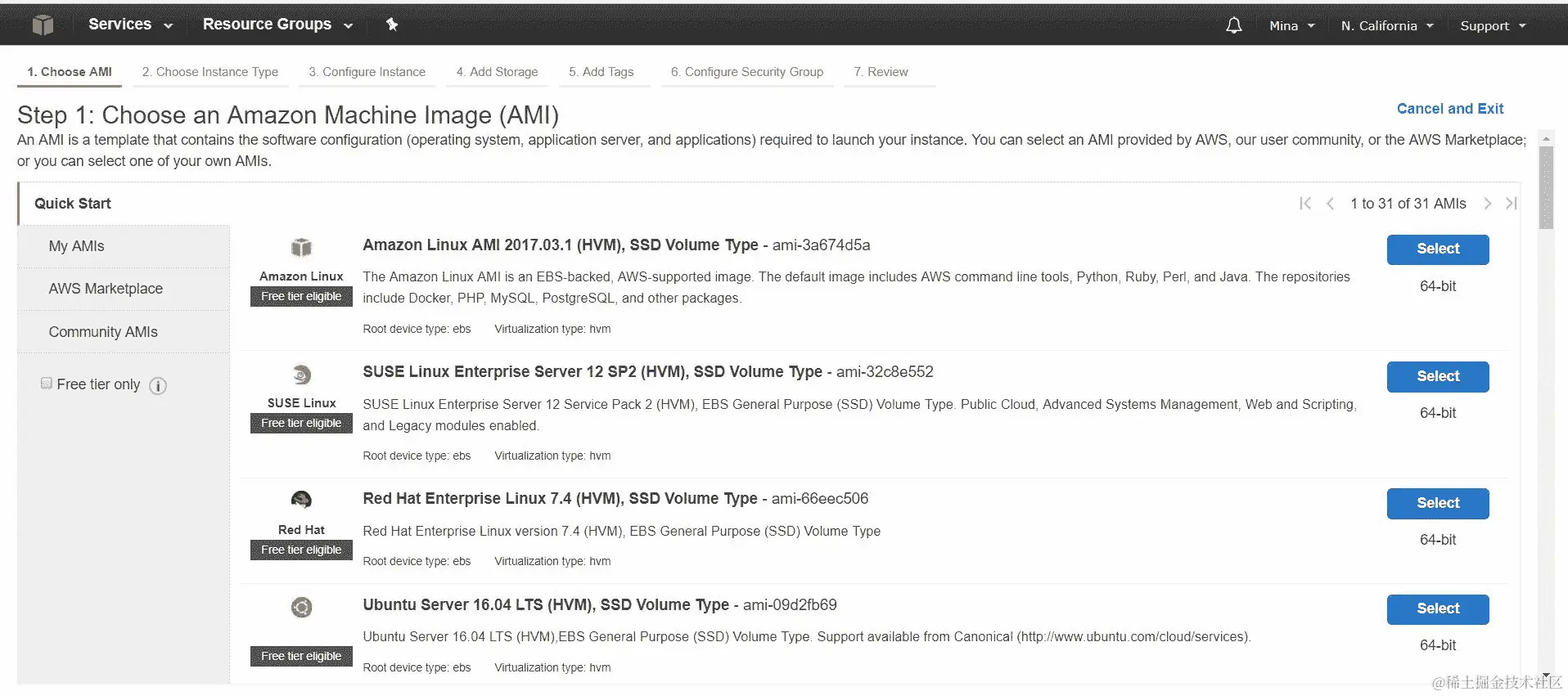This screenshot has width=1568, height=696.
Task: Click 64-bit label in Red Hat row
Action: (1438, 540)
